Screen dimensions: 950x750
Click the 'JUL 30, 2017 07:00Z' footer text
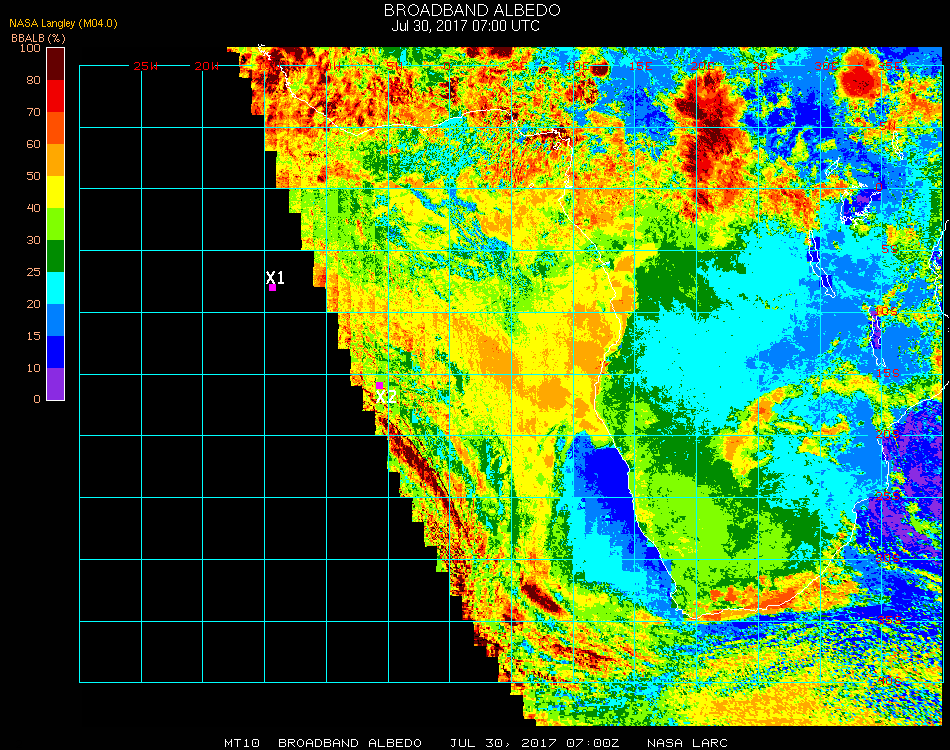534,743
